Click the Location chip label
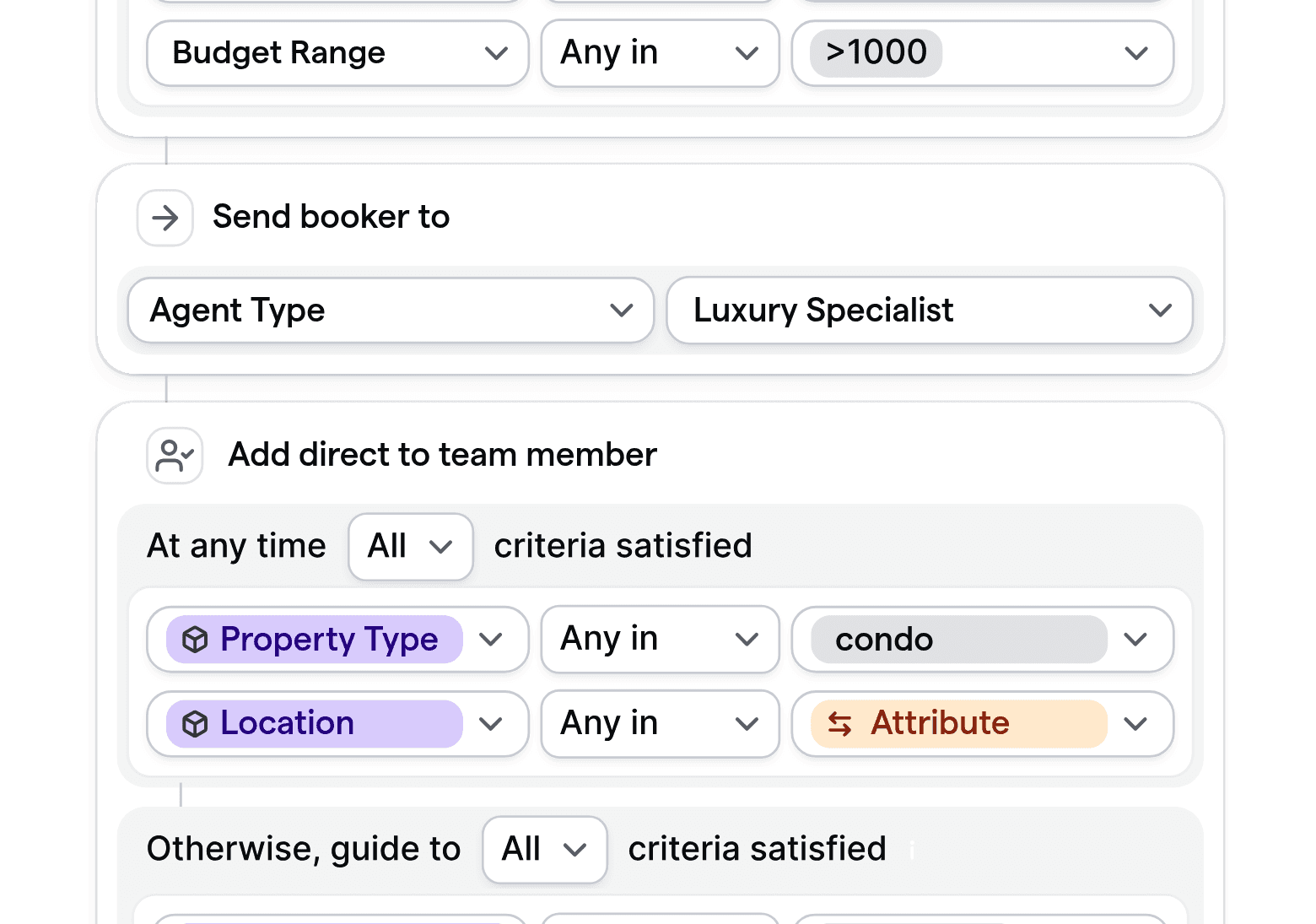The image size is (1316, 924). pos(287,723)
